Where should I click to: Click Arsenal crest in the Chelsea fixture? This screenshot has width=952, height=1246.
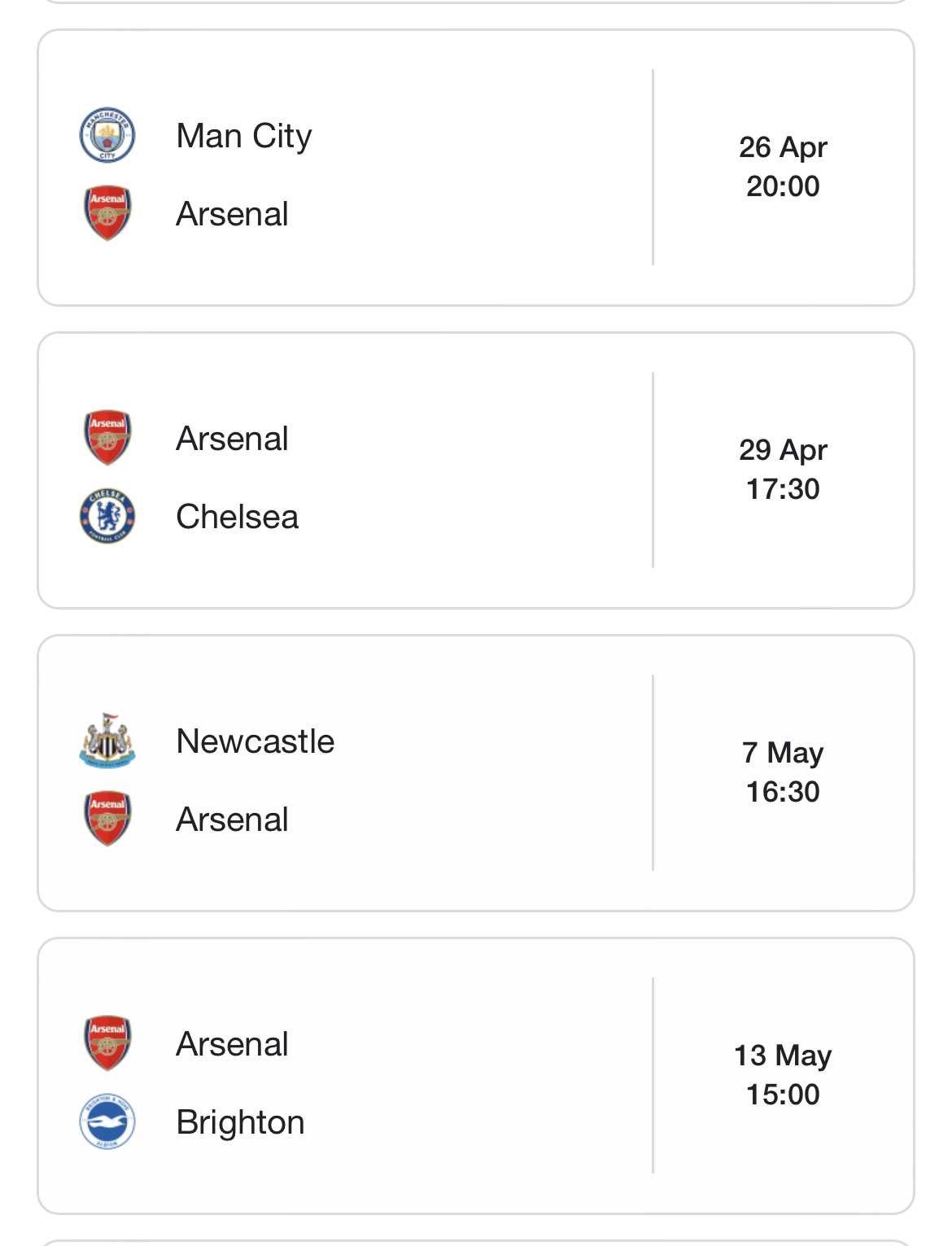point(107,438)
